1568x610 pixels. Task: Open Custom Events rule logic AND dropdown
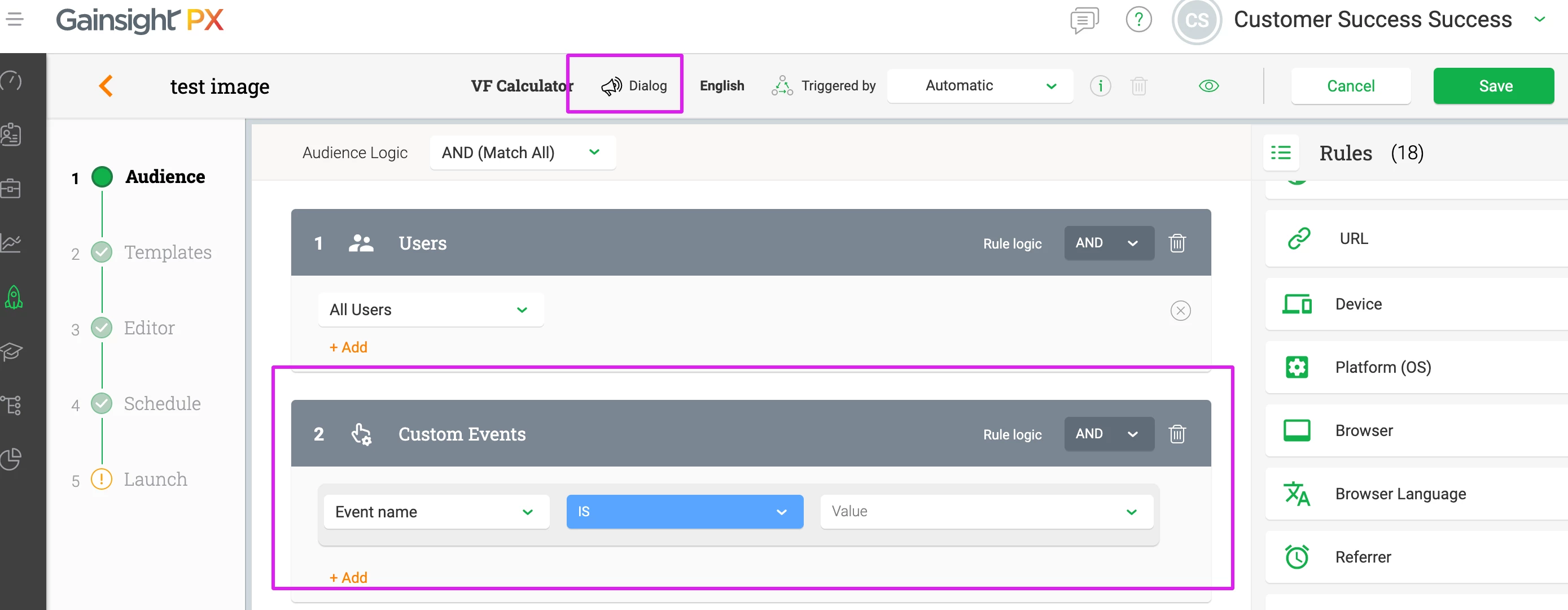(x=1109, y=434)
